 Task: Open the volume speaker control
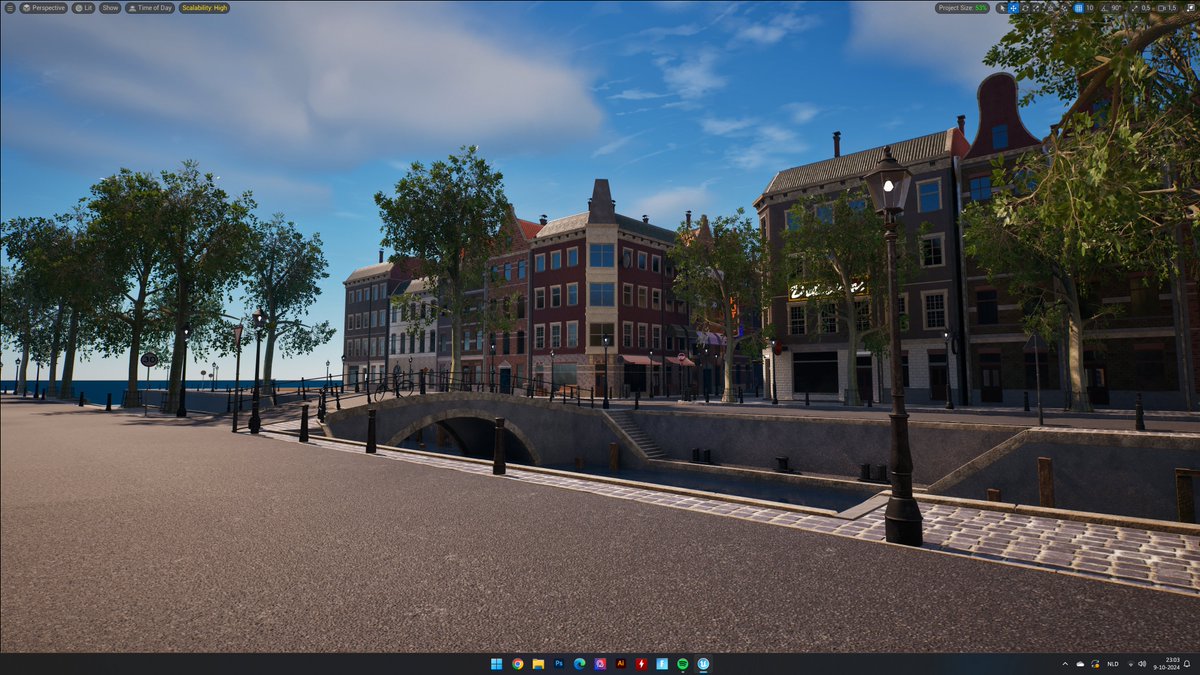point(1142,664)
